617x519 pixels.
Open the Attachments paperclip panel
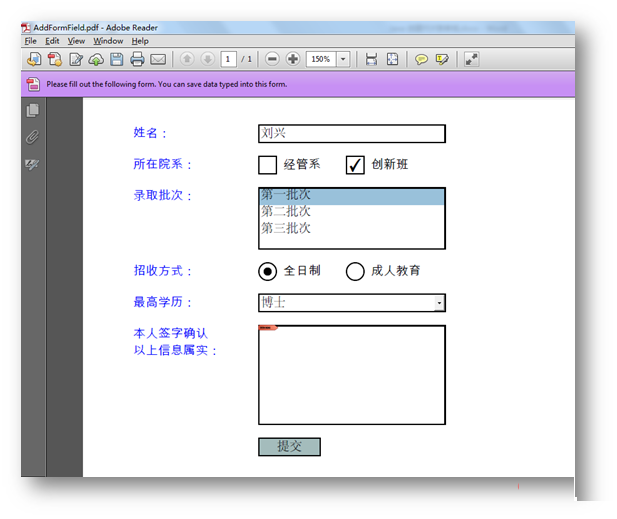point(33,137)
